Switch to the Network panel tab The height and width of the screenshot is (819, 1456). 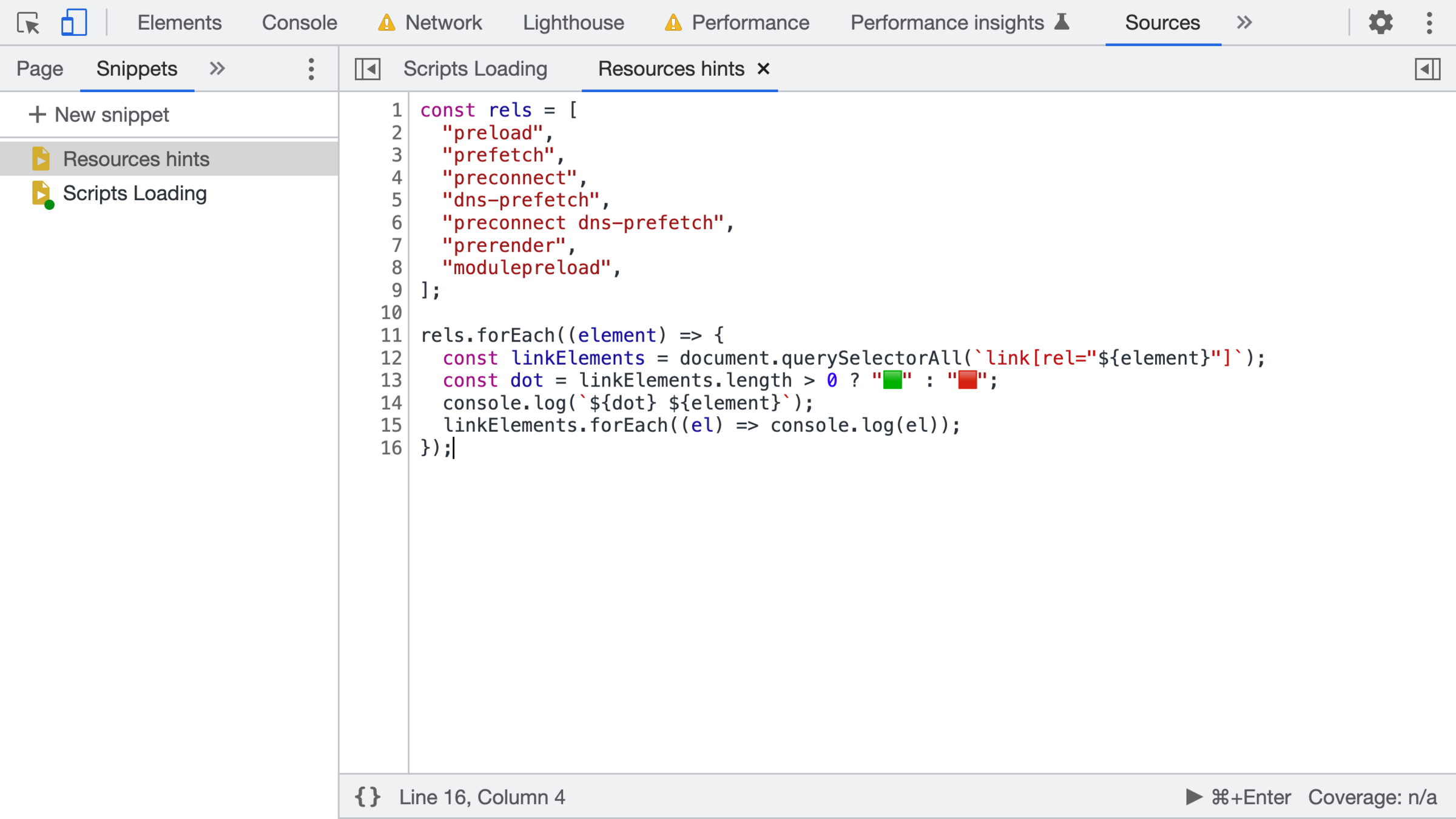pos(443,23)
